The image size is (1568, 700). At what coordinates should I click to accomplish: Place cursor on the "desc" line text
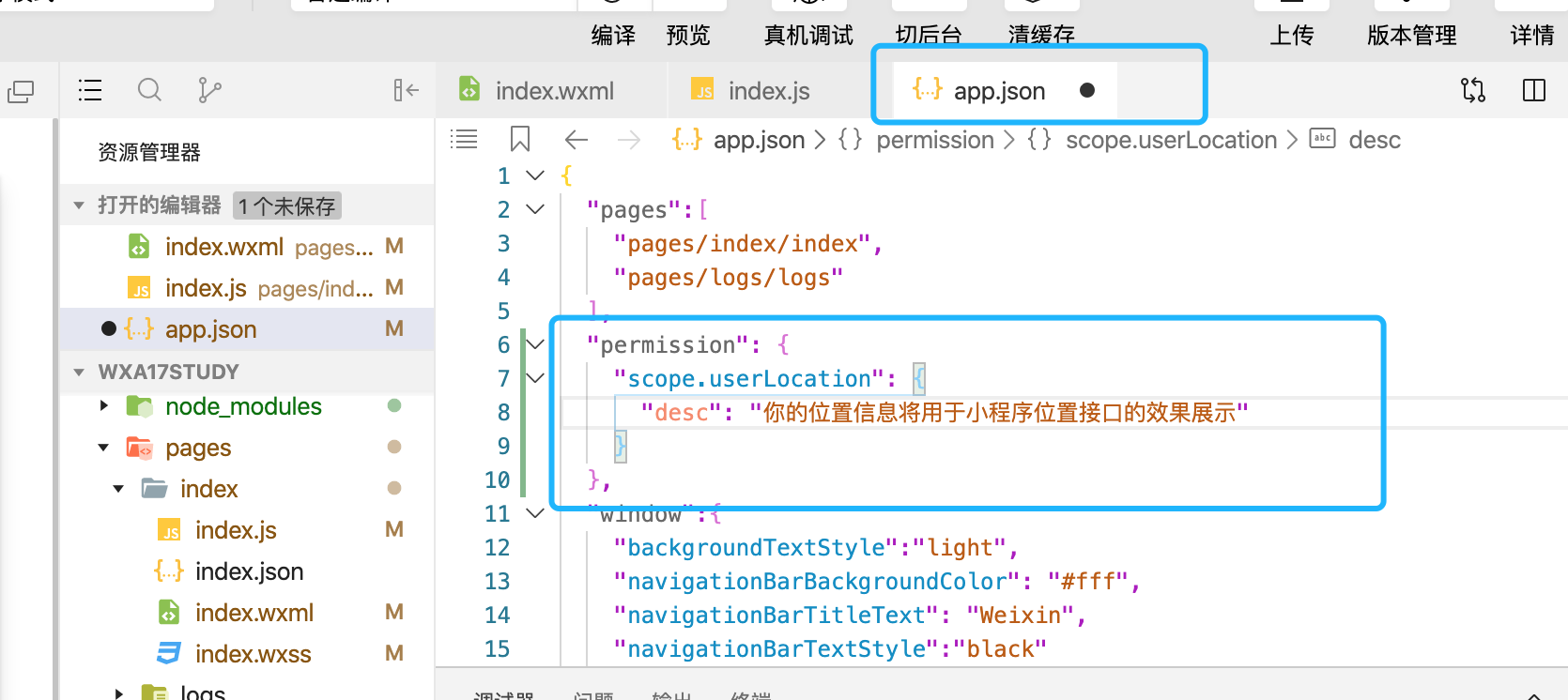pos(945,413)
